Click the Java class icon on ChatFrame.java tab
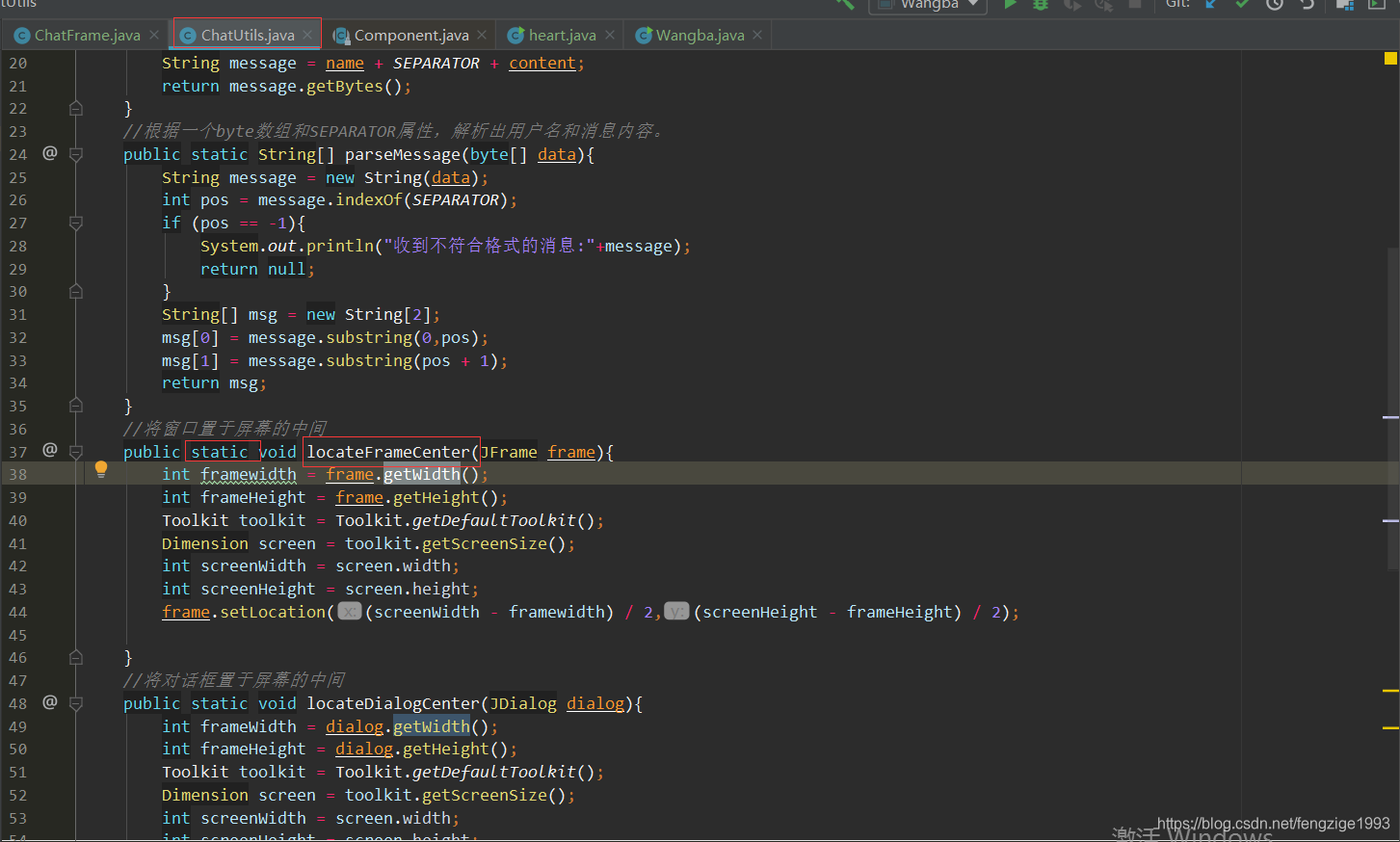This screenshot has width=1400, height=842. coord(21,36)
